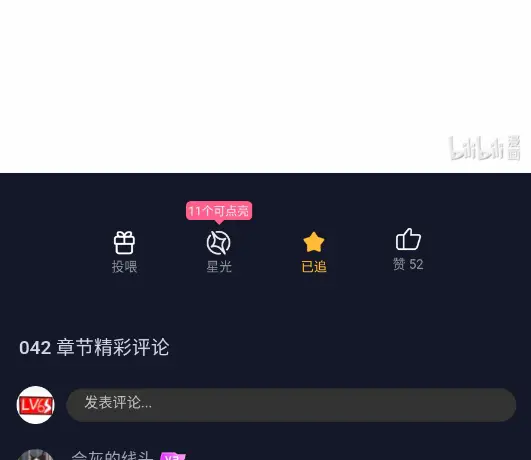Tap the purple V3 level badge

[173, 456]
